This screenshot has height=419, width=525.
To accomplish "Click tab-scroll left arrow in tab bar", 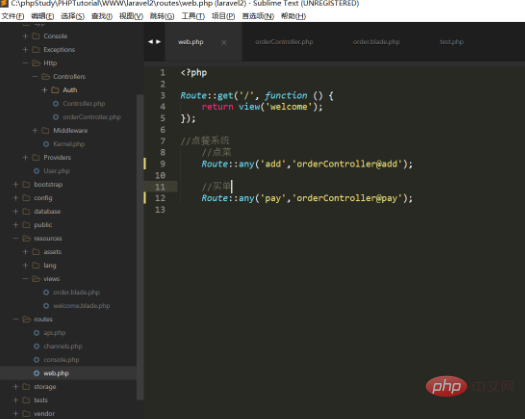I will 150,42.
